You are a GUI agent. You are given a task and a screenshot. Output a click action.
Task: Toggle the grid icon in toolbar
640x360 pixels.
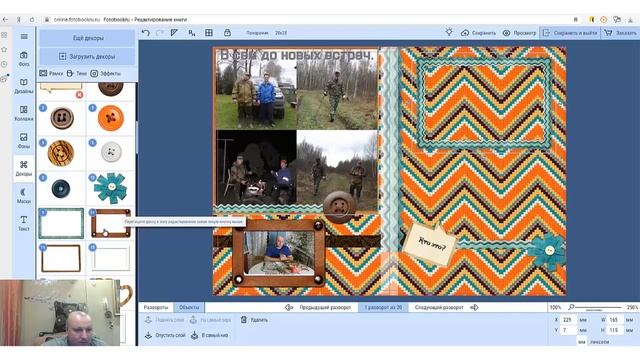point(209,33)
